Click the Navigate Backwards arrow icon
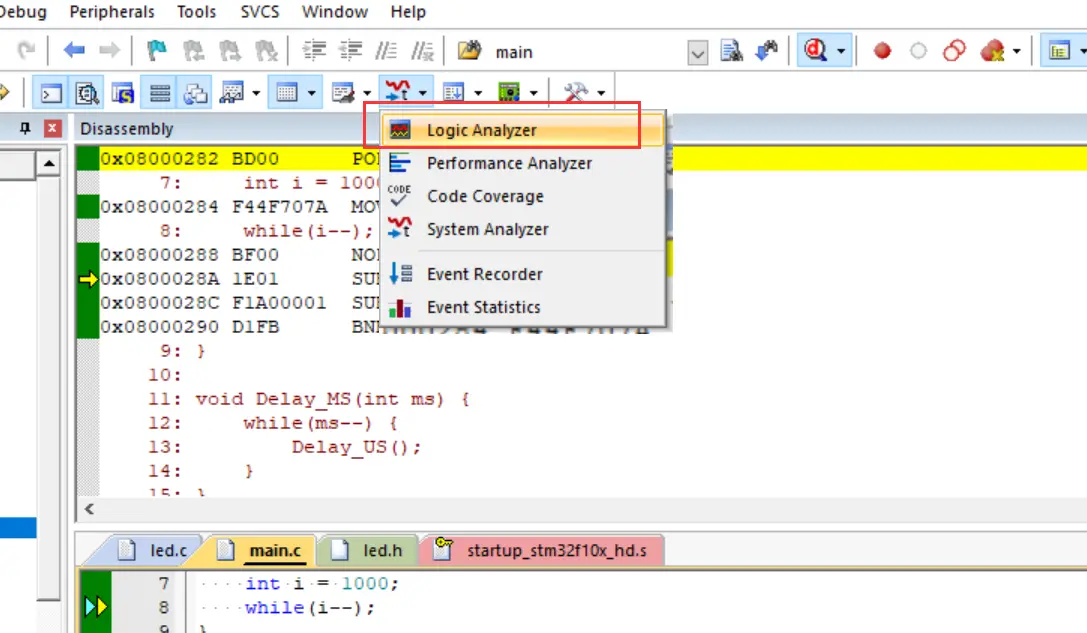Viewport: 1087px width, 633px height. point(73,51)
